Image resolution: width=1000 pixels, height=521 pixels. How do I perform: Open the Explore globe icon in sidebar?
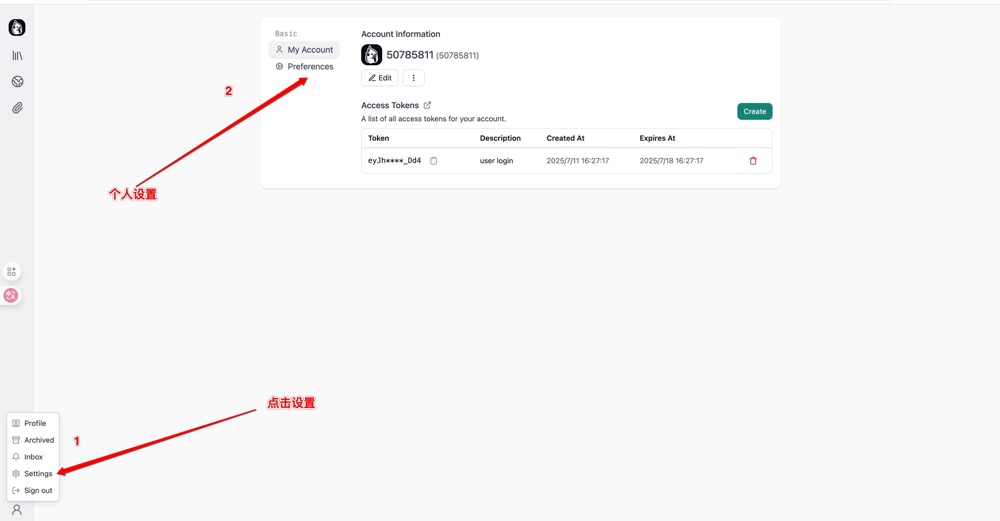[17, 82]
